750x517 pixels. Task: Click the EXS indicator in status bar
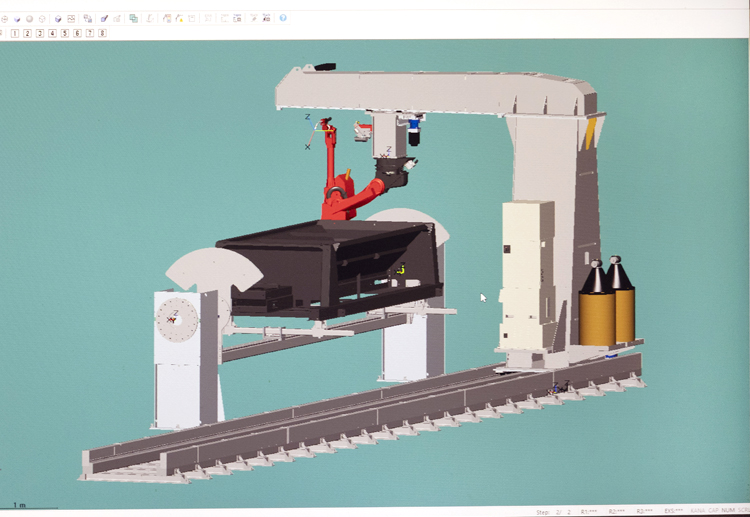pos(673,511)
